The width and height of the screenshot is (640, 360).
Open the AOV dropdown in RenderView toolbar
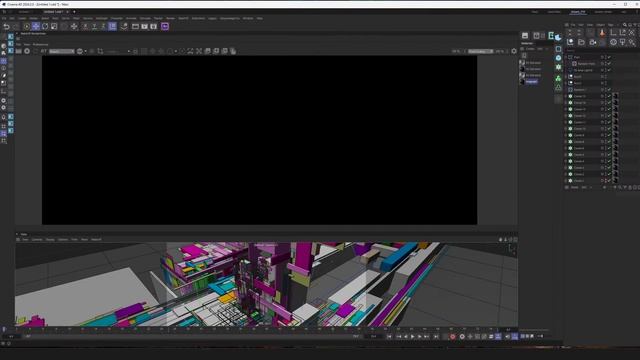point(62,51)
